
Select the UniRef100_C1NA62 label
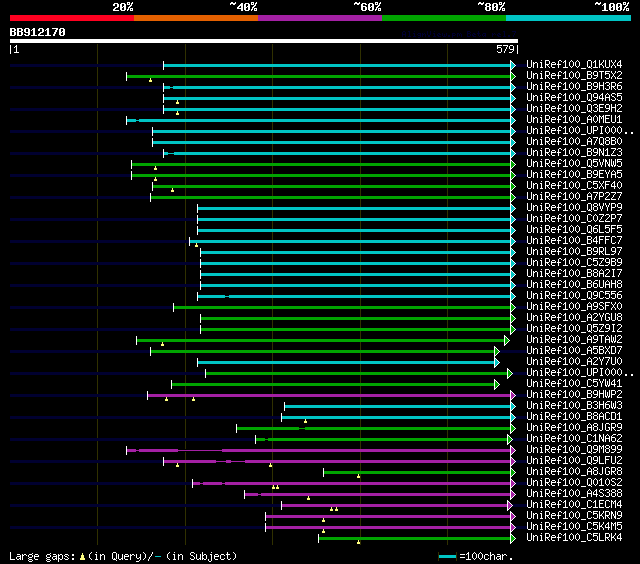[x=574, y=439]
